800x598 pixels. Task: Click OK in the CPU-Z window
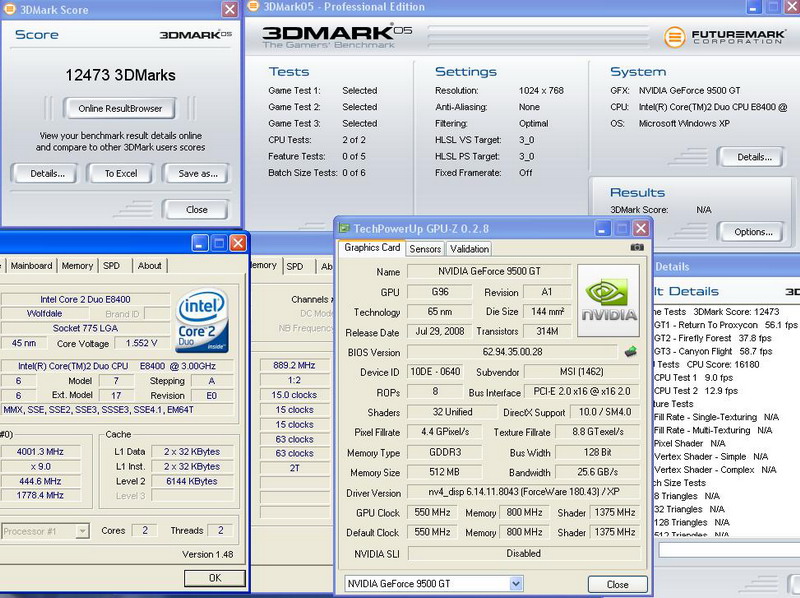[x=215, y=578]
